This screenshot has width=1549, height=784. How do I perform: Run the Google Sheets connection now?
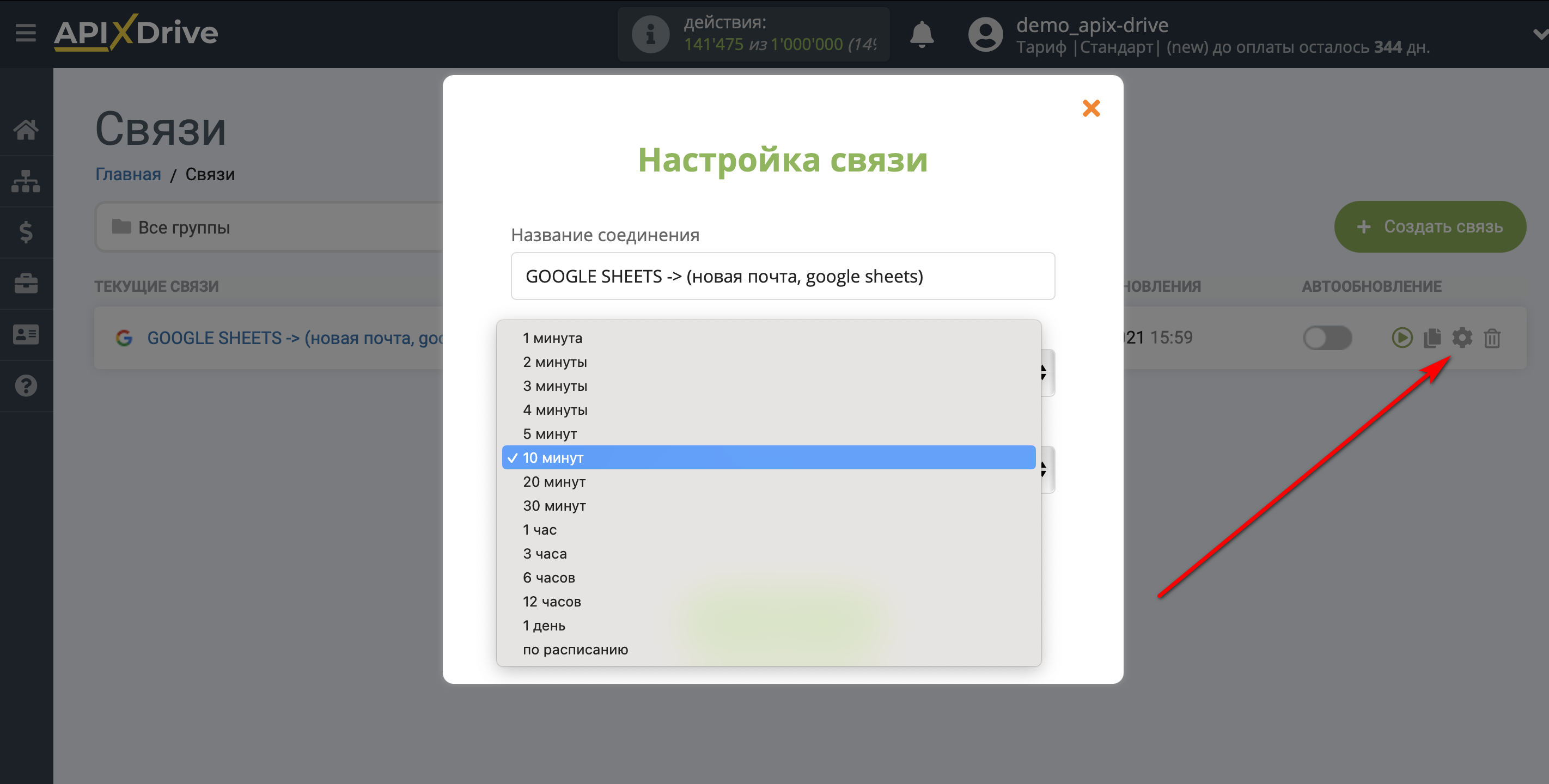pos(1402,338)
